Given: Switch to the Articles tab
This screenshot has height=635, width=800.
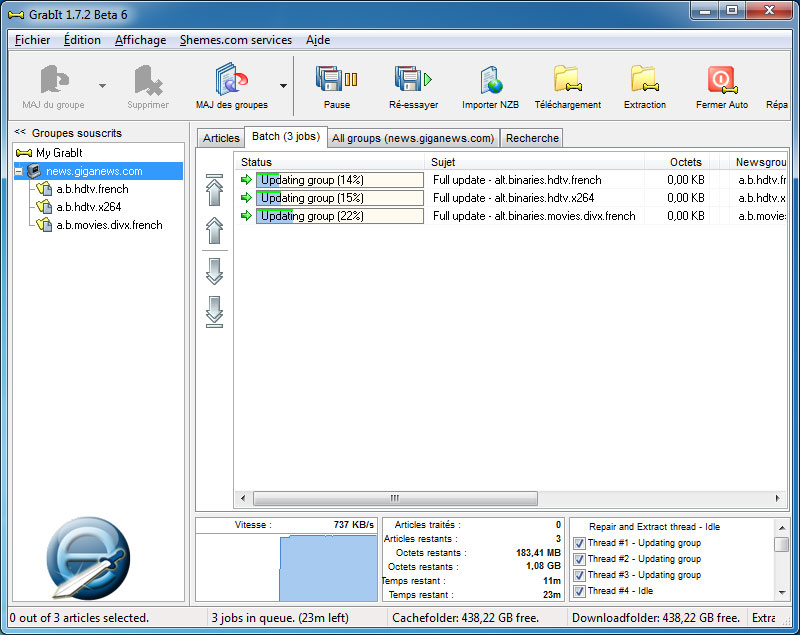Looking at the screenshot, I should pyautogui.click(x=221, y=138).
